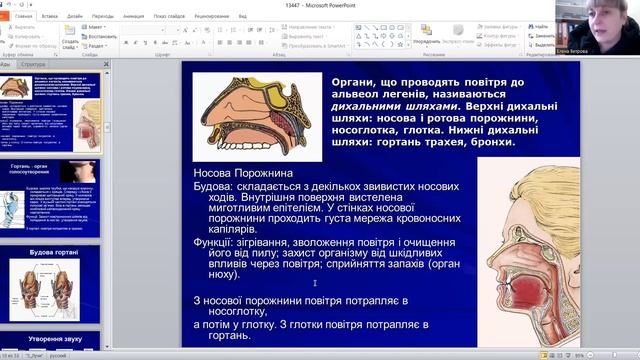The image size is (640, 360).
Task: Click Заменить (Replace) in editing group
Action: pyautogui.click(x=542, y=36)
